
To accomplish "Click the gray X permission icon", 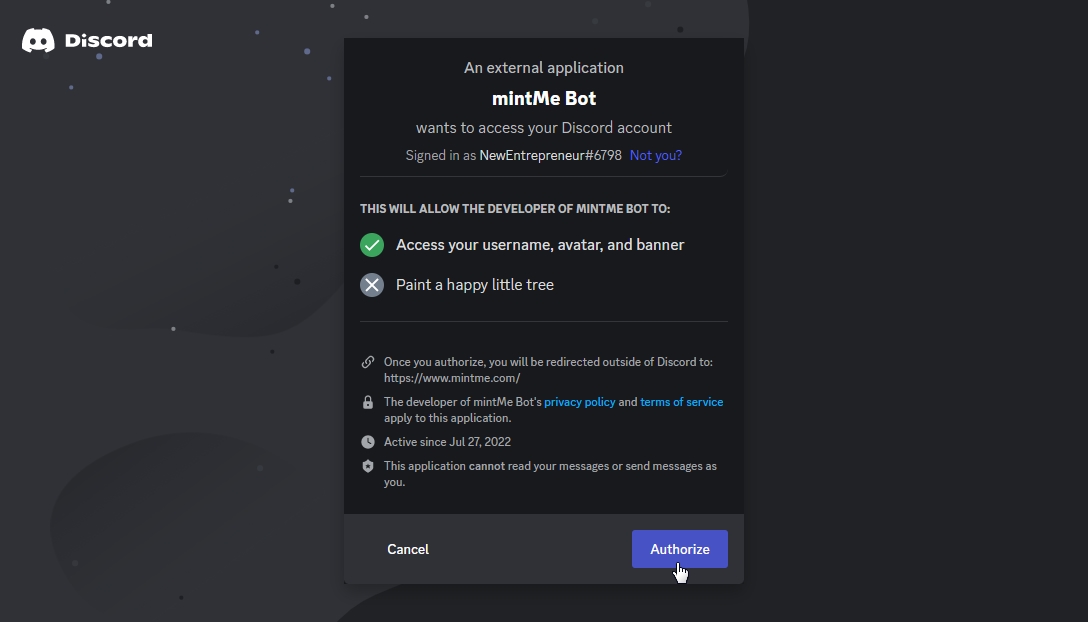I will pyautogui.click(x=372, y=285).
